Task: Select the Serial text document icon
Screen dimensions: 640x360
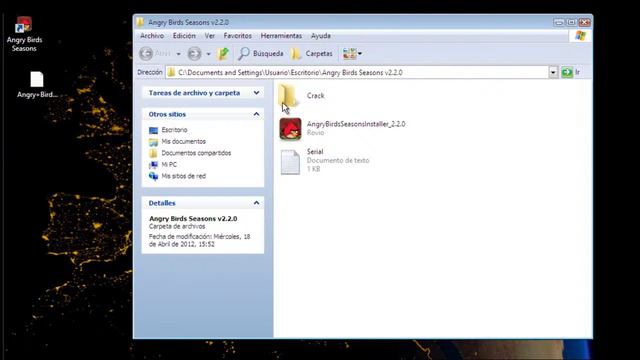Action: [x=290, y=162]
